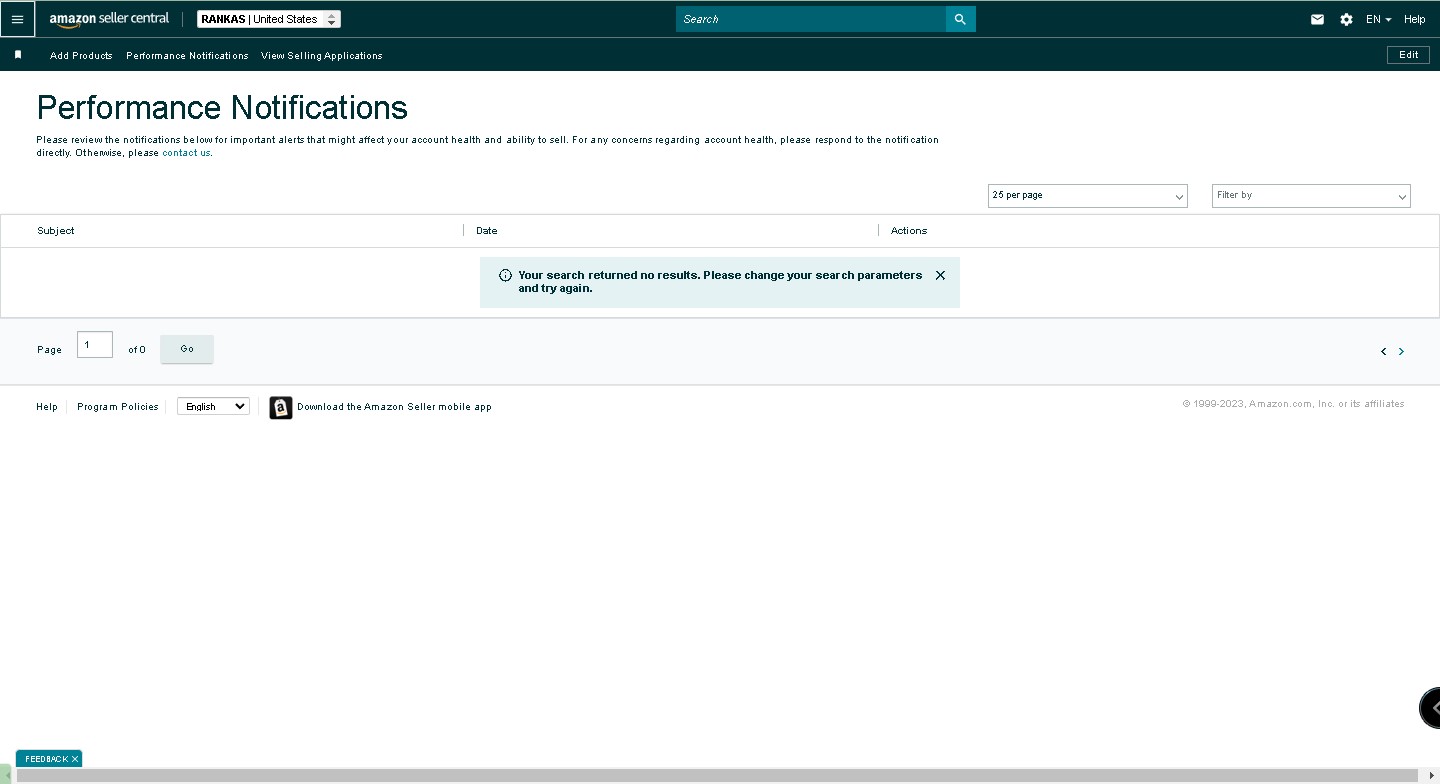This screenshot has height=784, width=1440.
Task: Close the FEEDBACK tab
Action: 75,759
